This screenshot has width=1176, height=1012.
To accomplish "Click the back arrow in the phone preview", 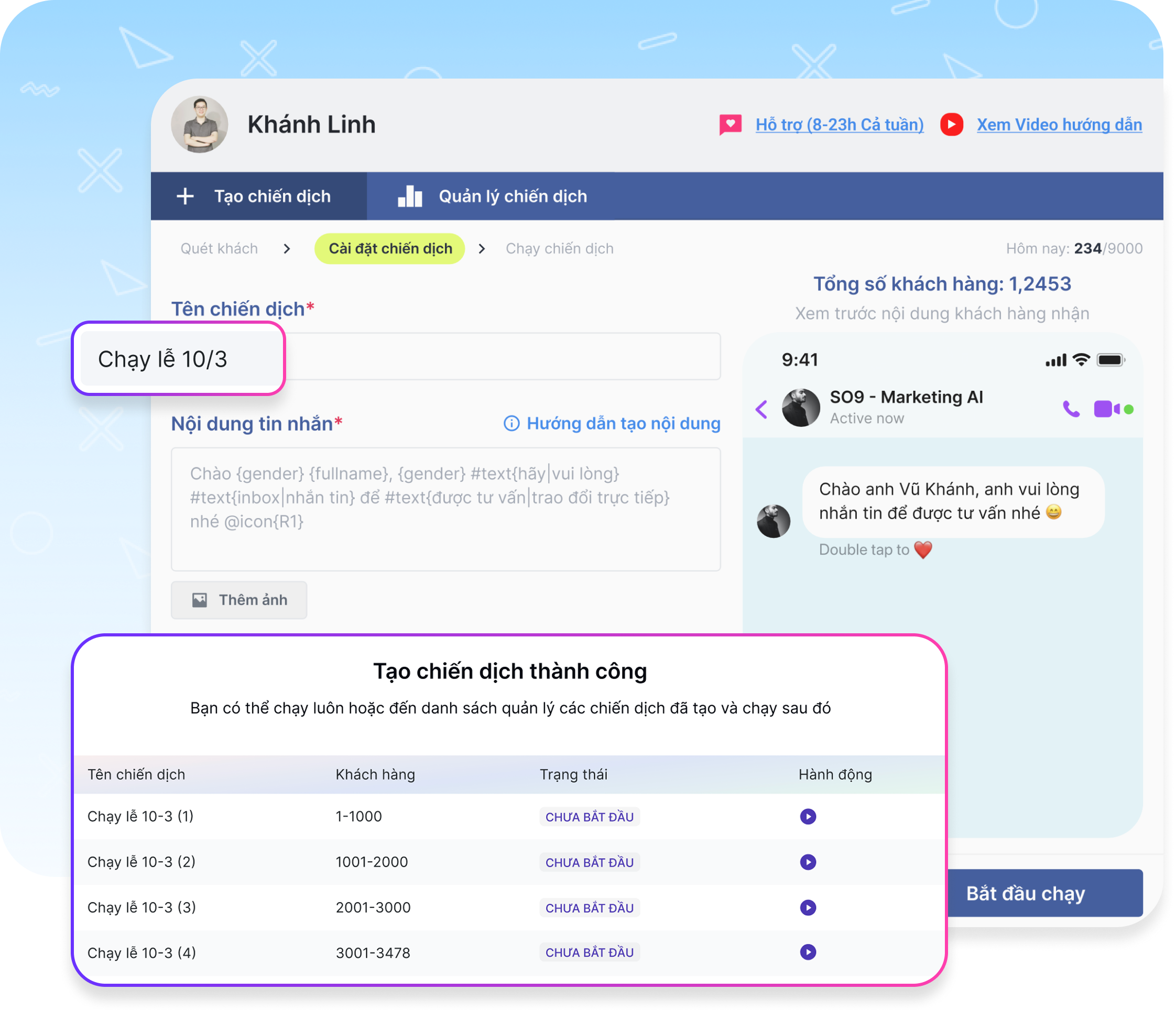I will pyautogui.click(x=761, y=409).
